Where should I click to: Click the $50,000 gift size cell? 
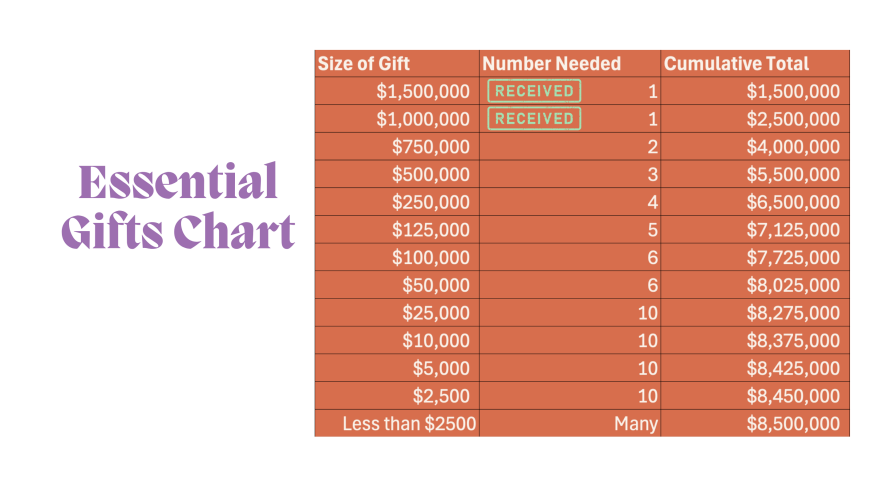click(435, 285)
